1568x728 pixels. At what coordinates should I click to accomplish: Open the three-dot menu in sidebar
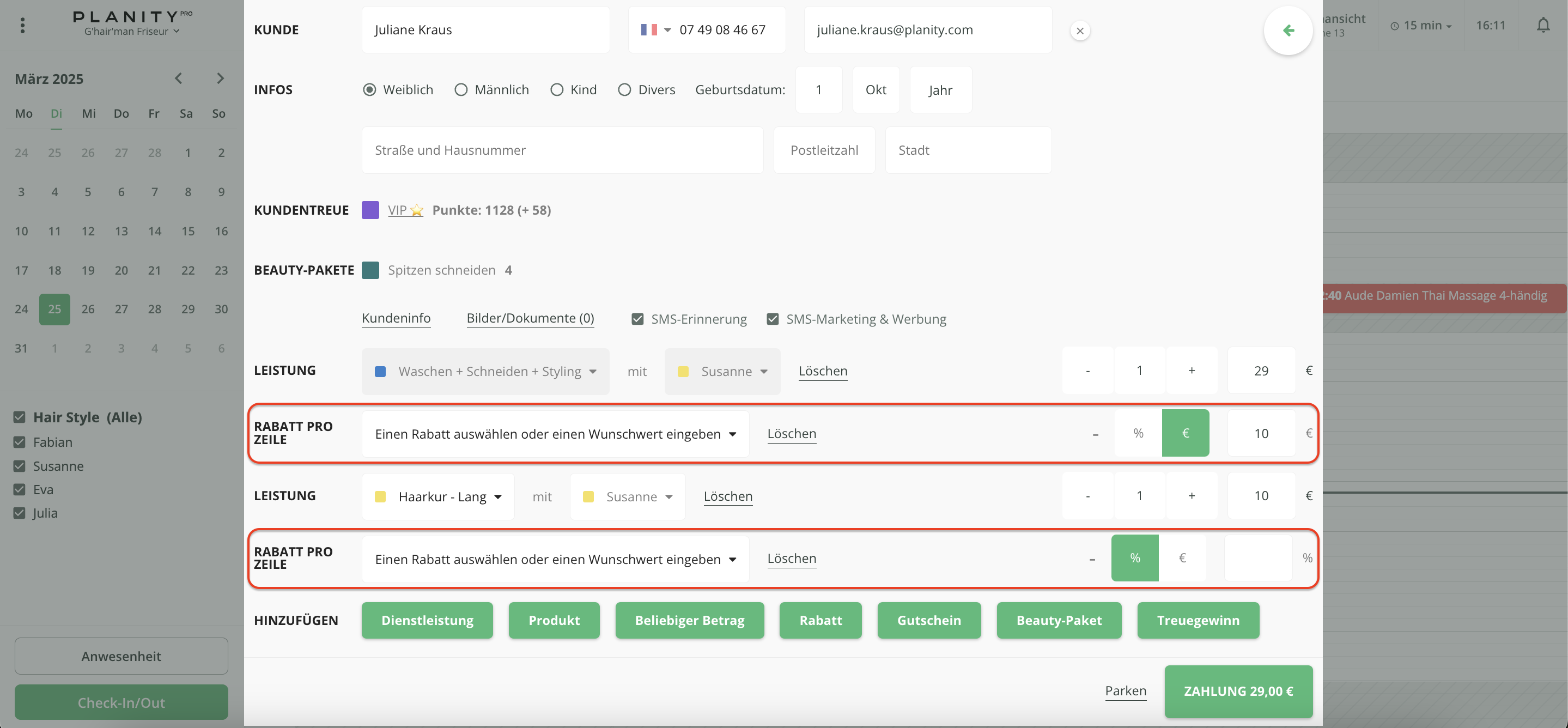click(x=22, y=25)
